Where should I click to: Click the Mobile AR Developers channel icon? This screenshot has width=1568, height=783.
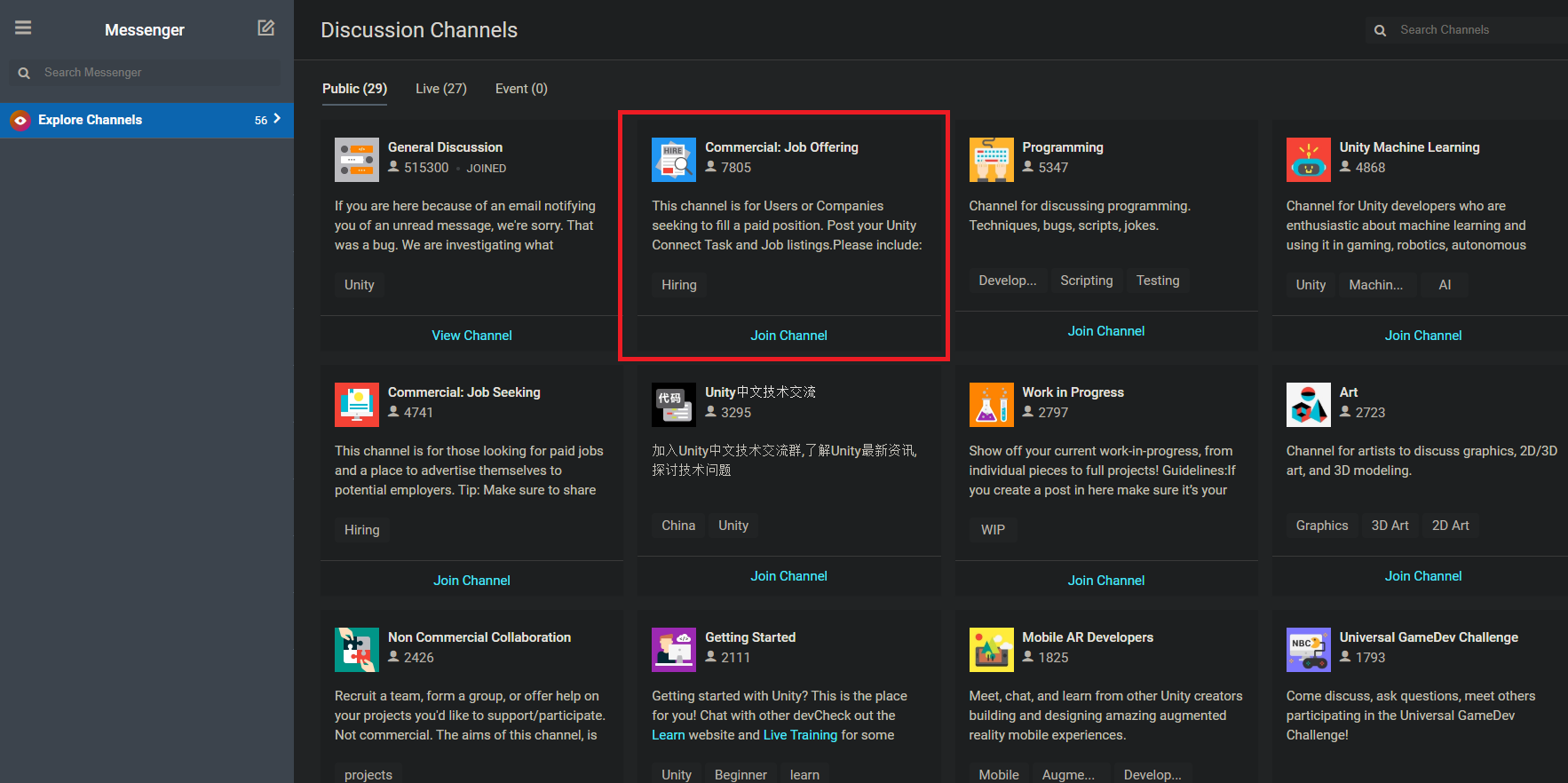pyautogui.click(x=991, y=650)
